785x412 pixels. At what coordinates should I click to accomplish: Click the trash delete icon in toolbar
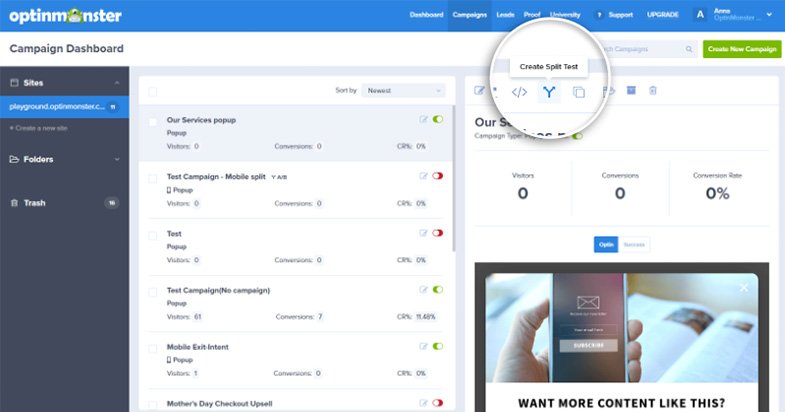click(653, 91)
